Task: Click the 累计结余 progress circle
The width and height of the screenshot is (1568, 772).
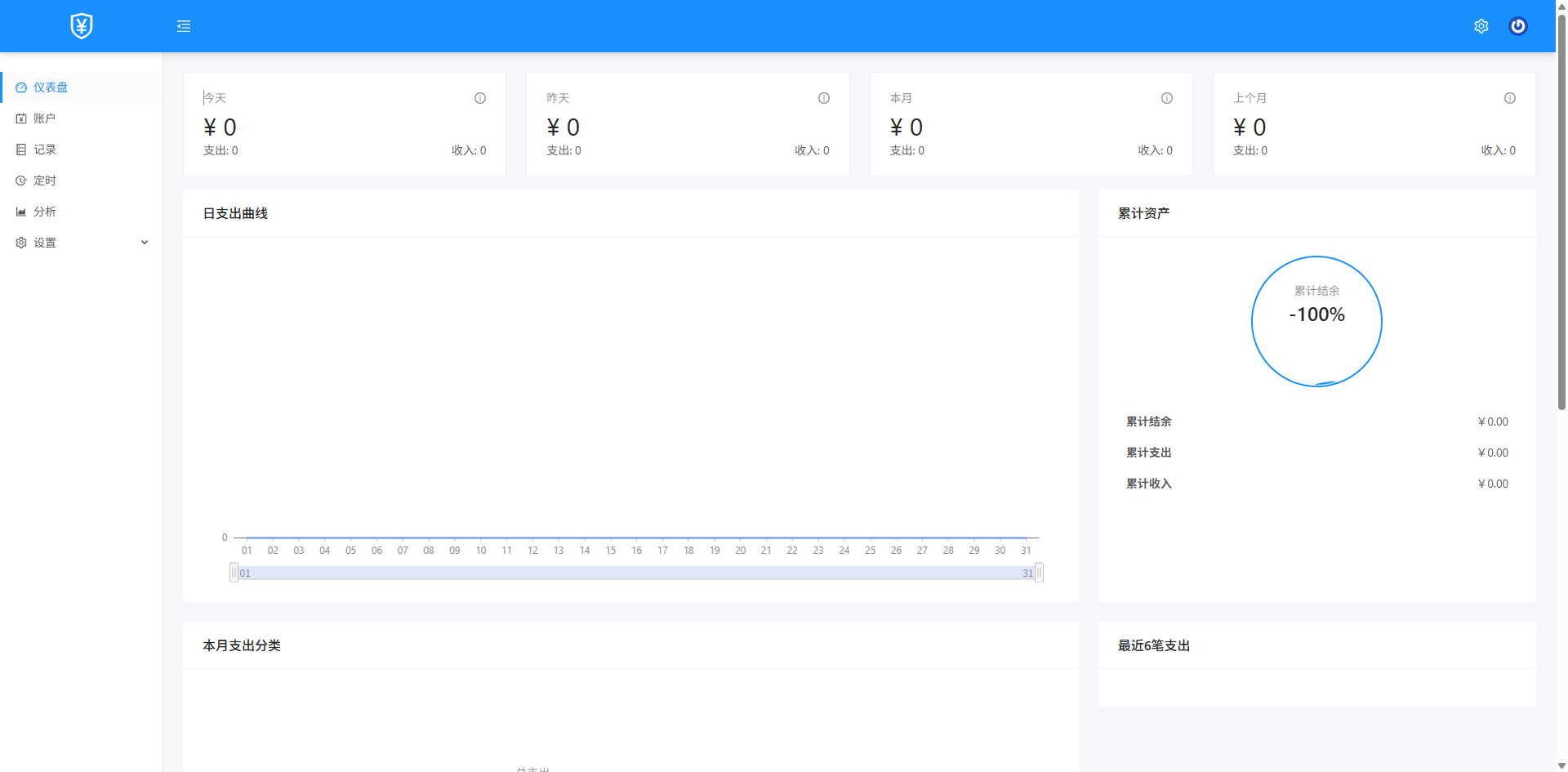Action: click(1316, 321)
